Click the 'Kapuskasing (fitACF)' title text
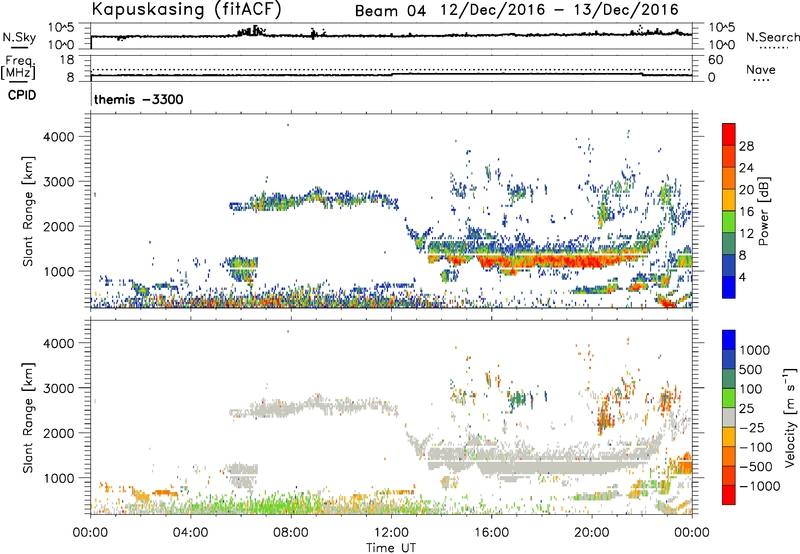The image size is (800, 554). pos(186,9)
